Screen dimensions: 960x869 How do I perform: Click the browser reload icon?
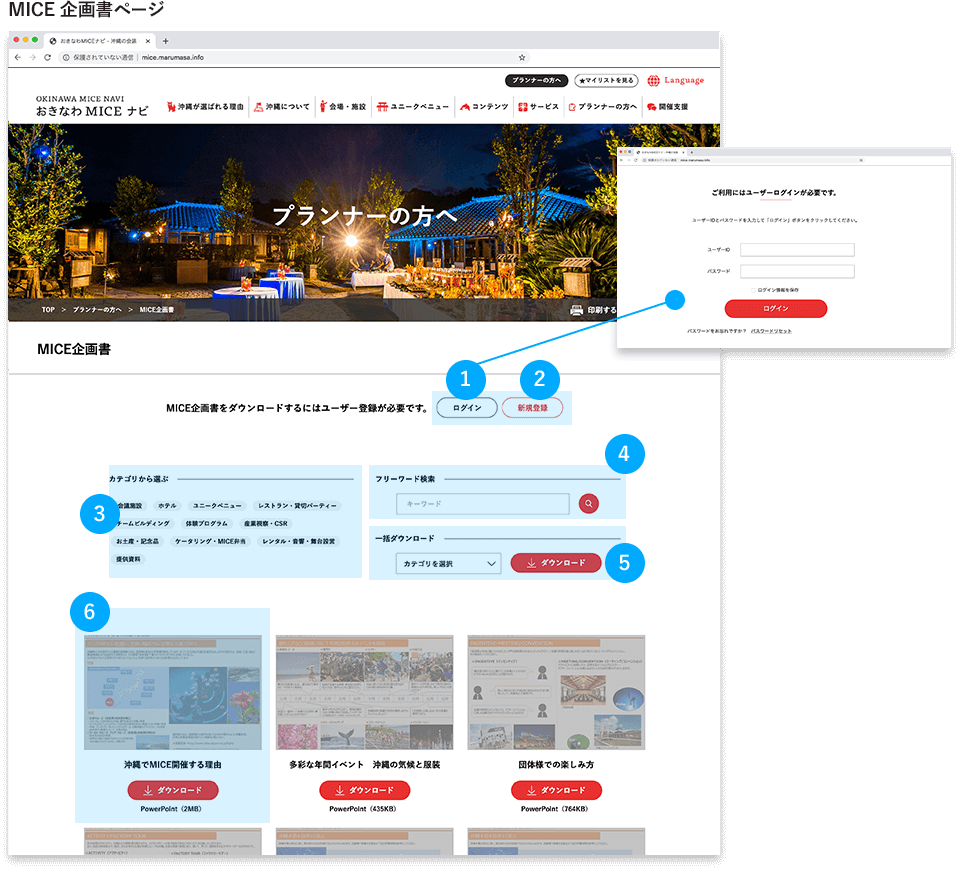[47, 58]
